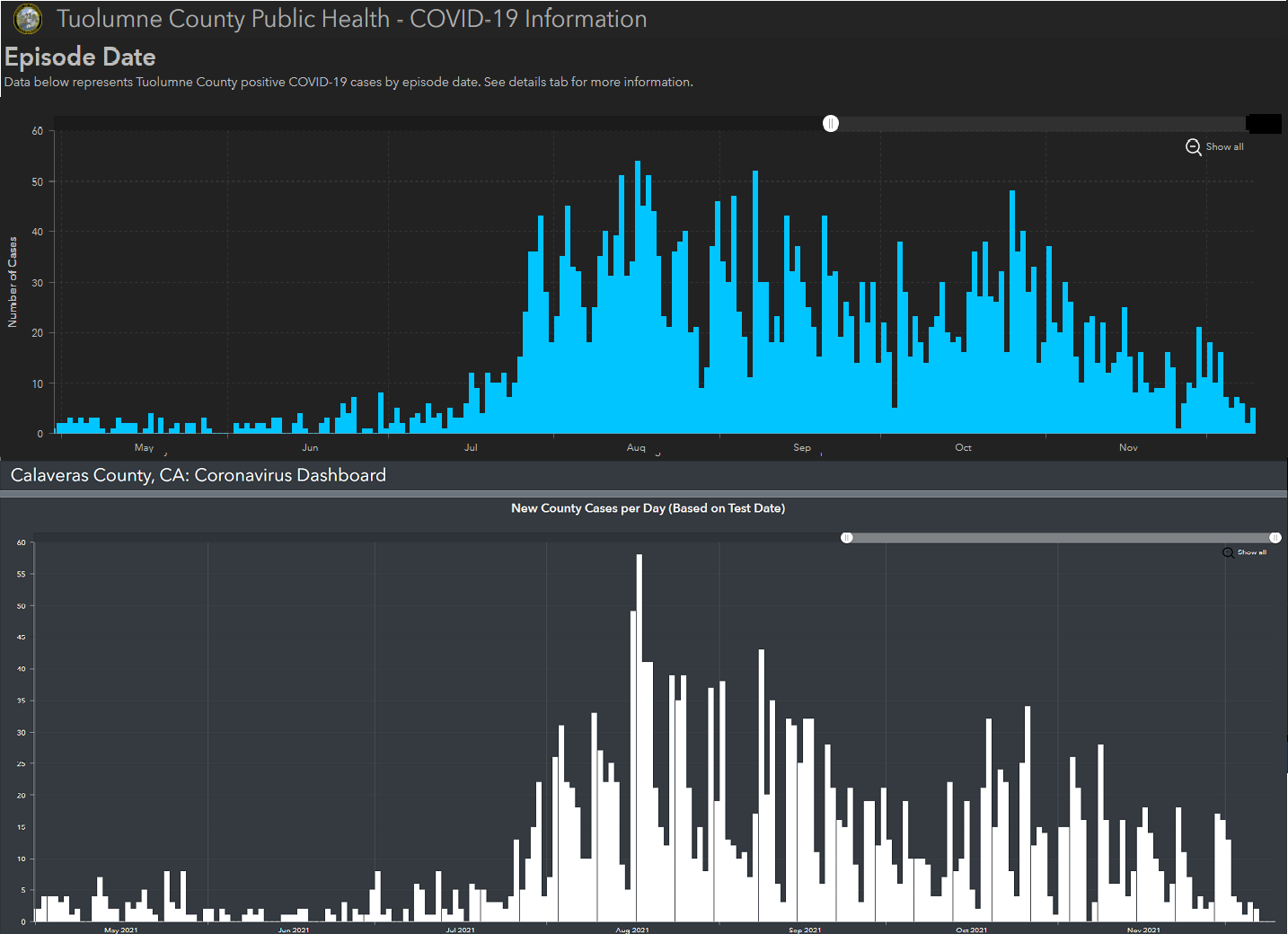Click the 'Sep 2021' label on the Calaveras chart
Screen dimensions: 1288x934
click(805, 930)
